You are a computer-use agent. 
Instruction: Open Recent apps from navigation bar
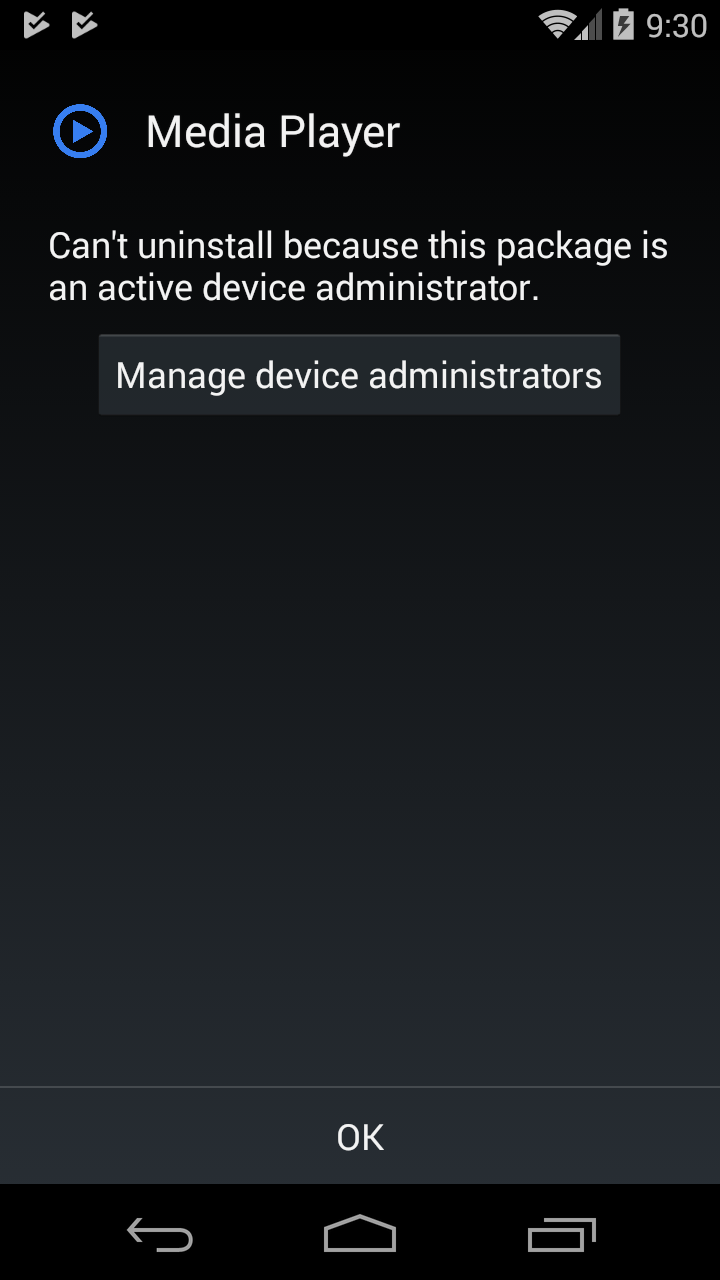561,1234
